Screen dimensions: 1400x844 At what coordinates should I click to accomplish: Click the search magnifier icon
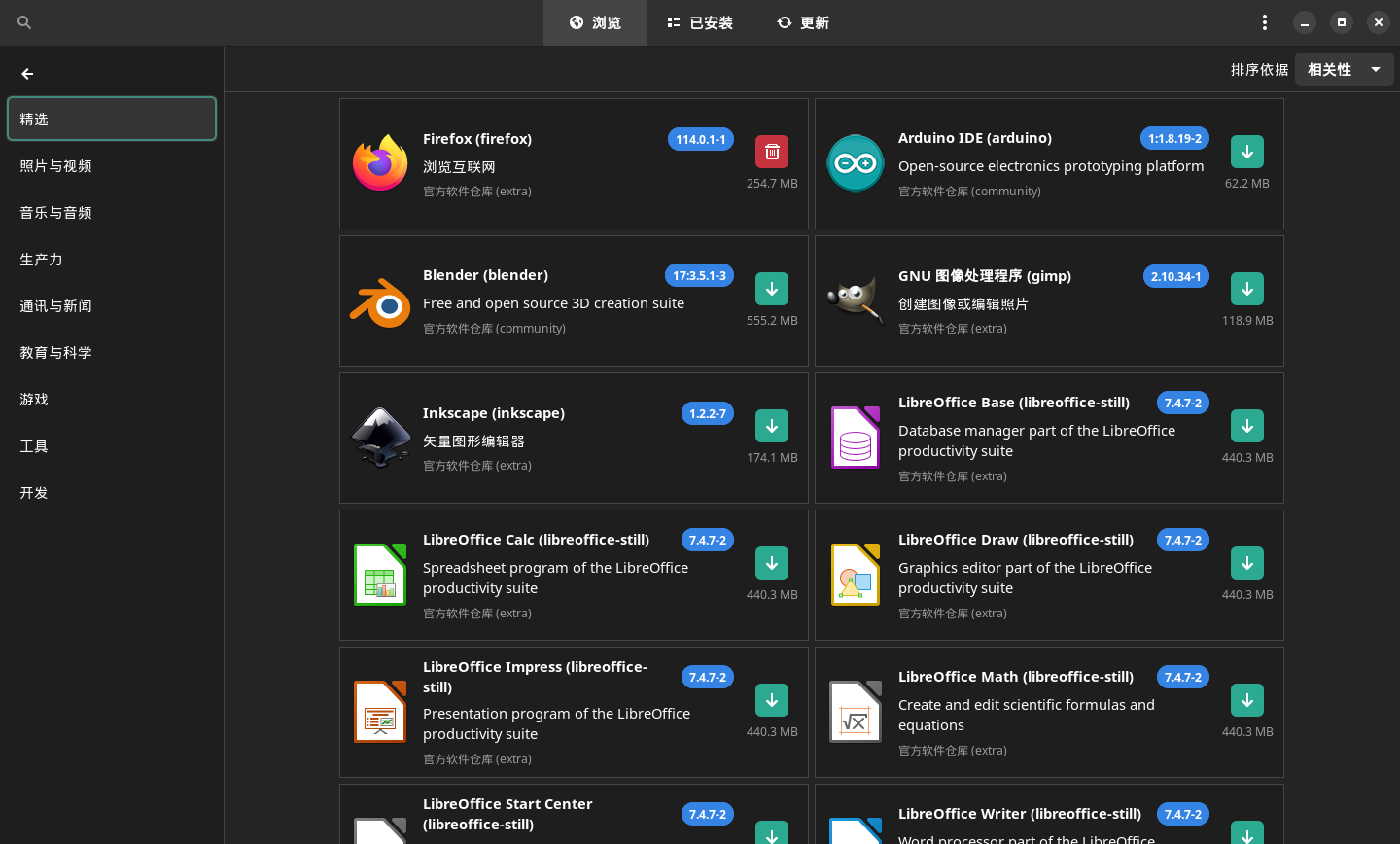24,22
